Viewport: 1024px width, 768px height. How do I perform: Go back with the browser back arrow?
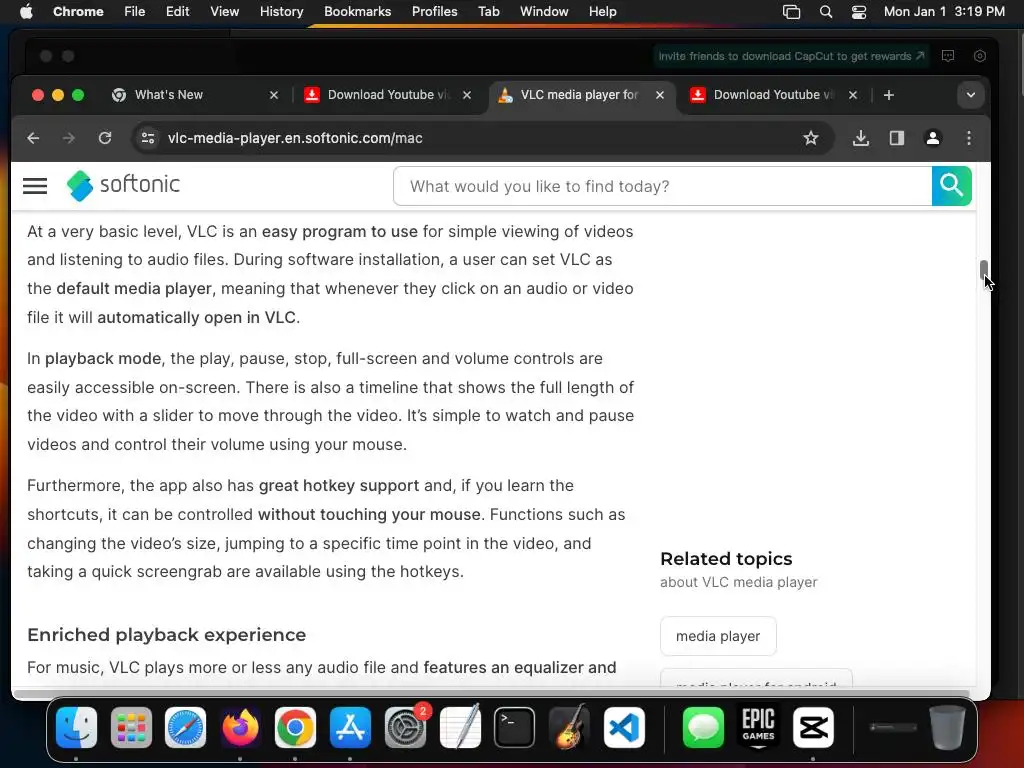pyautogui.click(x=33, y=138)
